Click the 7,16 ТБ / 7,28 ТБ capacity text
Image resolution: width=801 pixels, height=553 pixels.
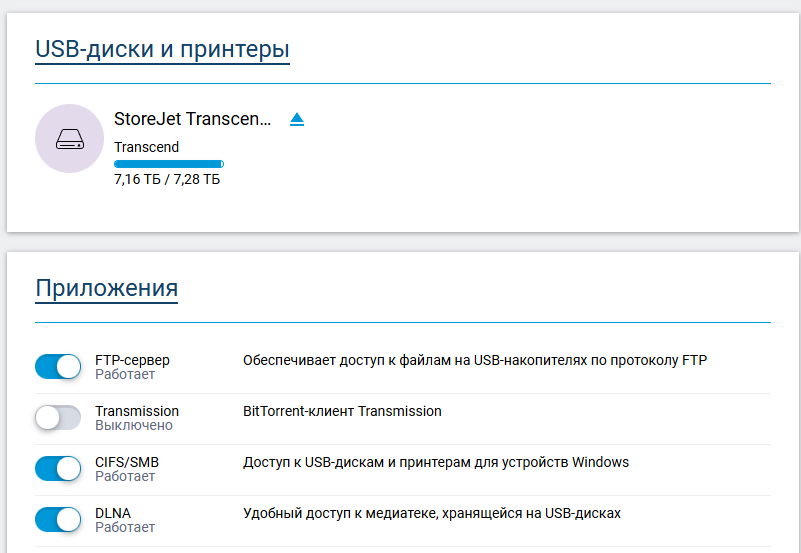pyautogui.click(x=167, y=180)
